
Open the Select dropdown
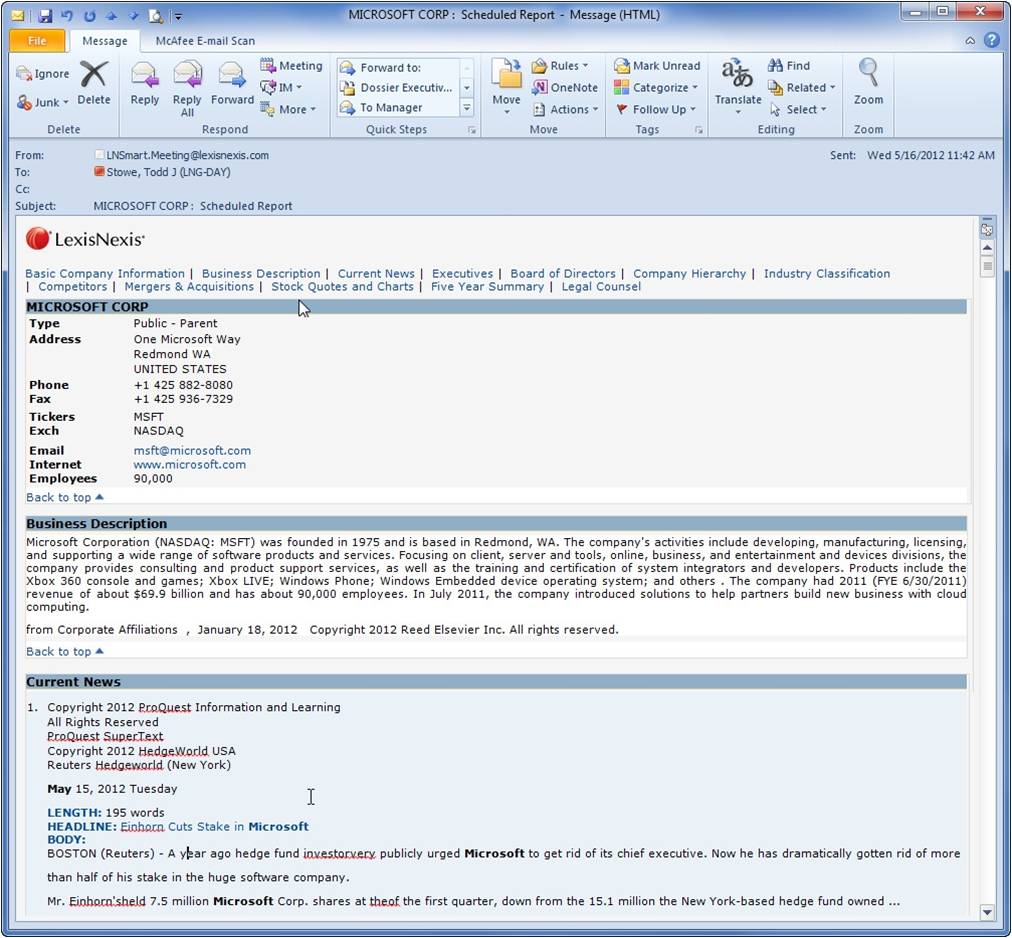coord(798,110)
